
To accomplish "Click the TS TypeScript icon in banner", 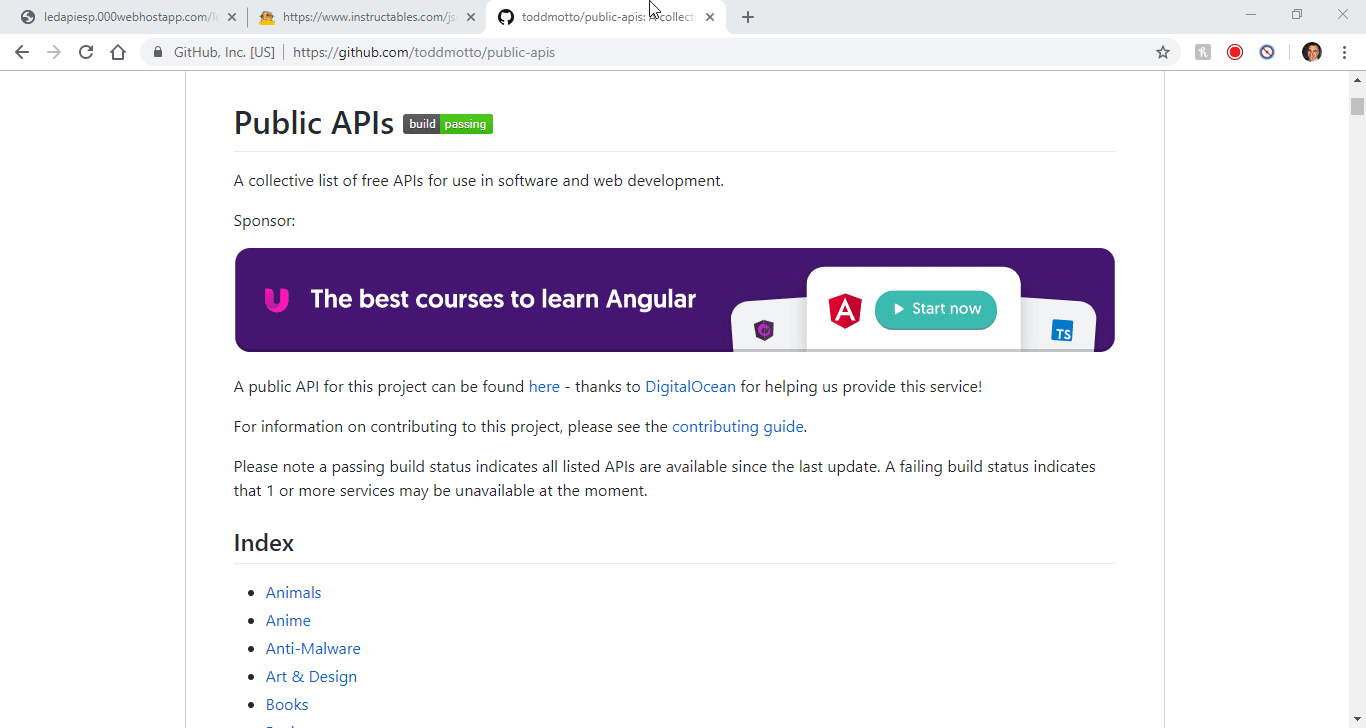I will point(1062,331).
